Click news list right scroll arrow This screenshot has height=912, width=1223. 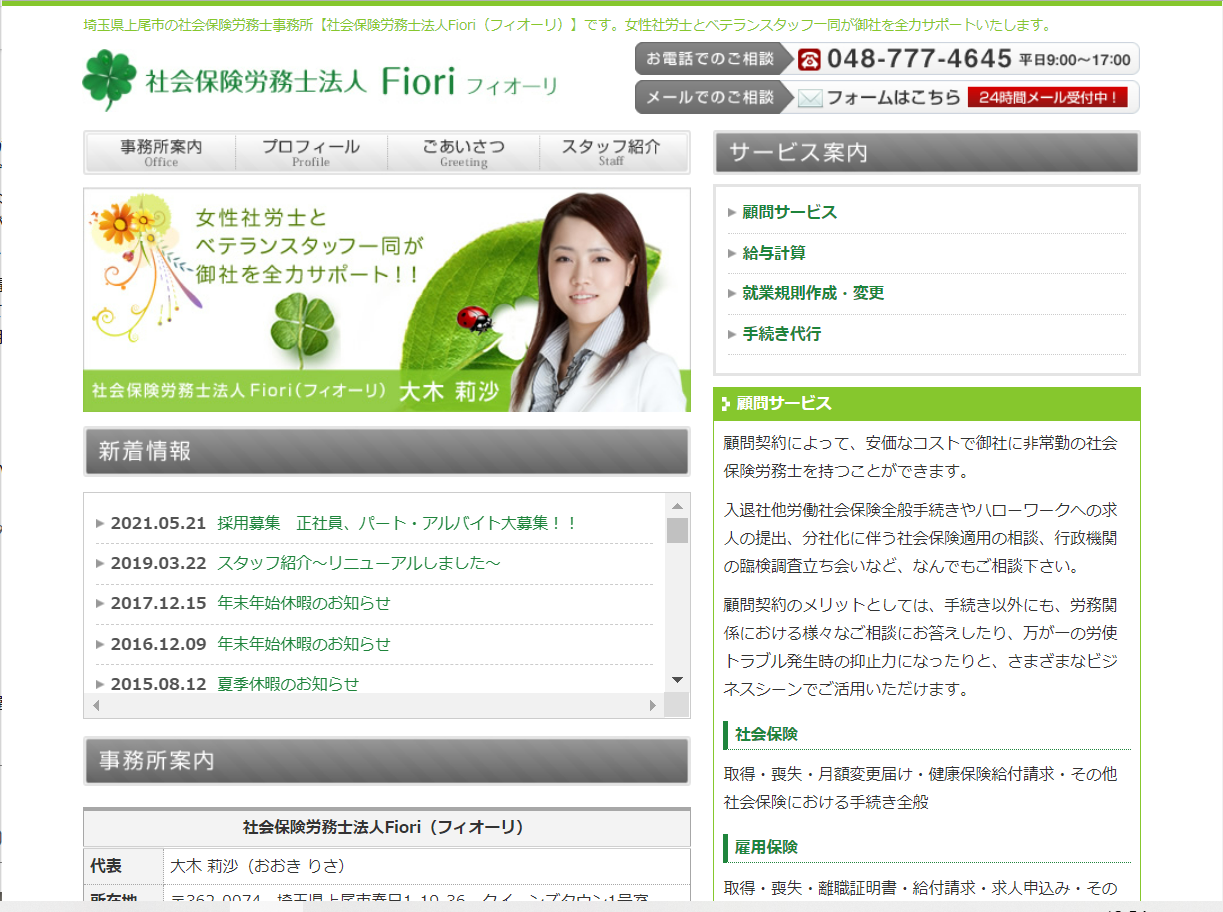(653, 706)
